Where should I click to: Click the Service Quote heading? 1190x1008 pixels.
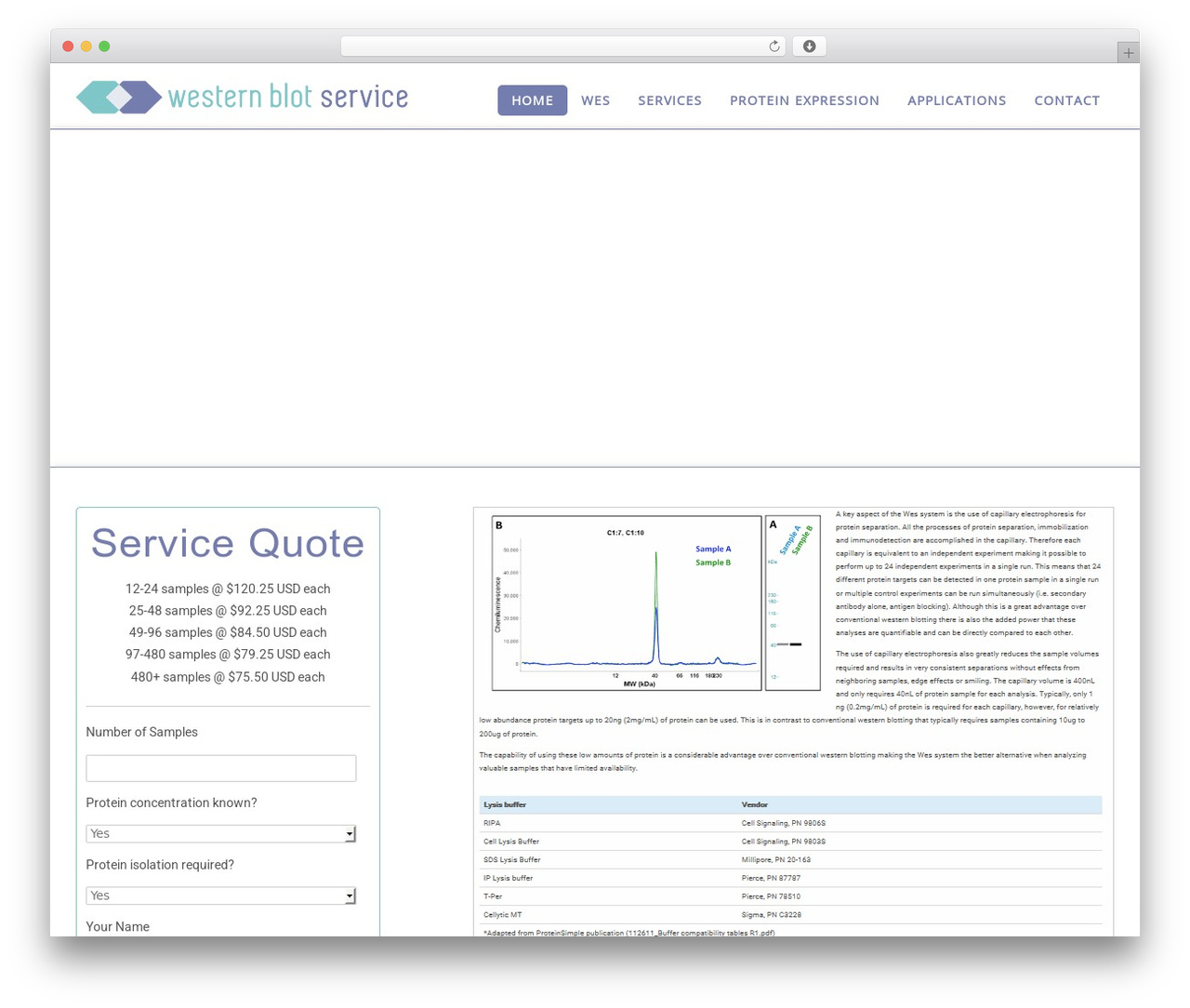click(228, 543)
